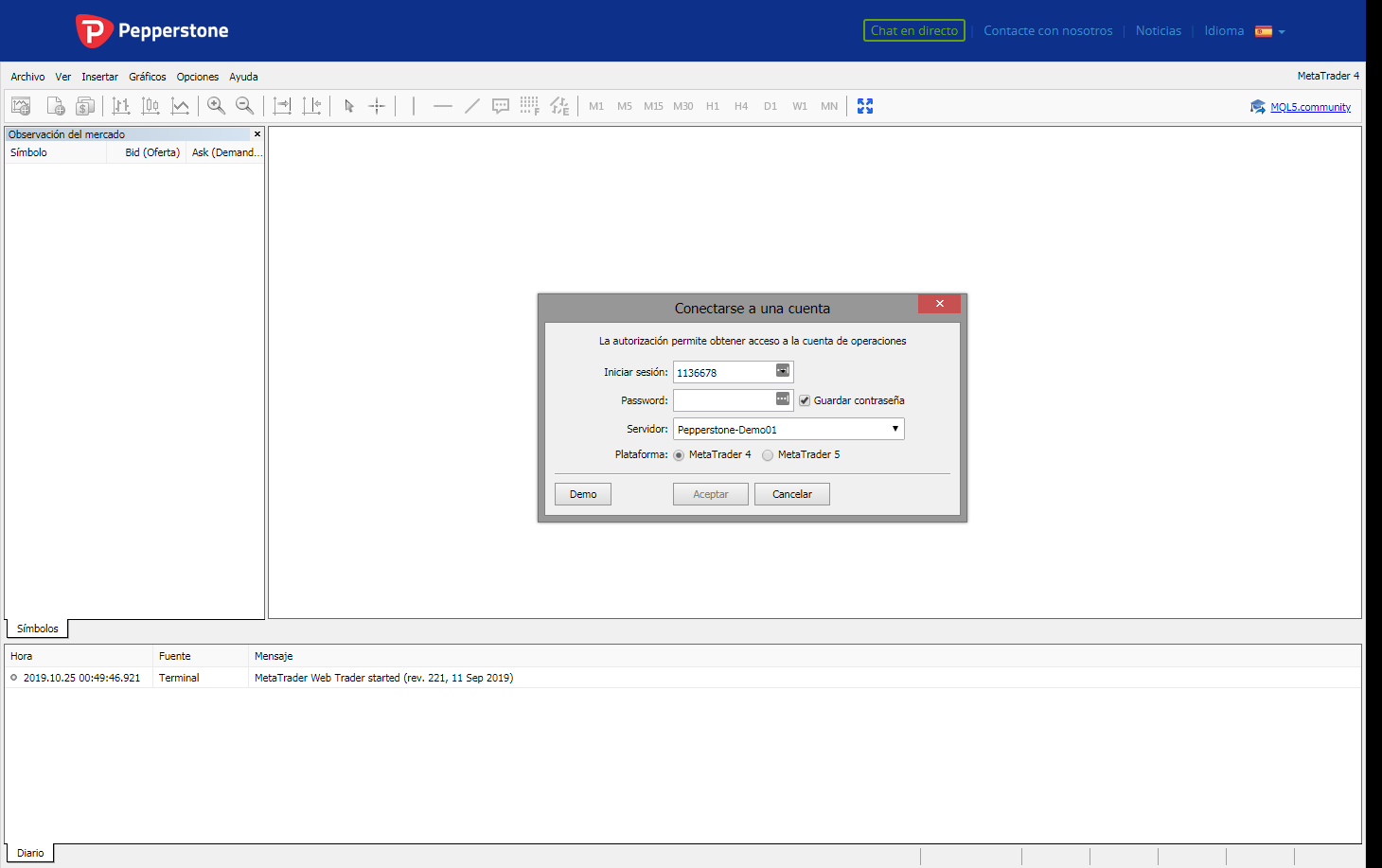Select the candlestick chart type icon

[x=151, y=106]
